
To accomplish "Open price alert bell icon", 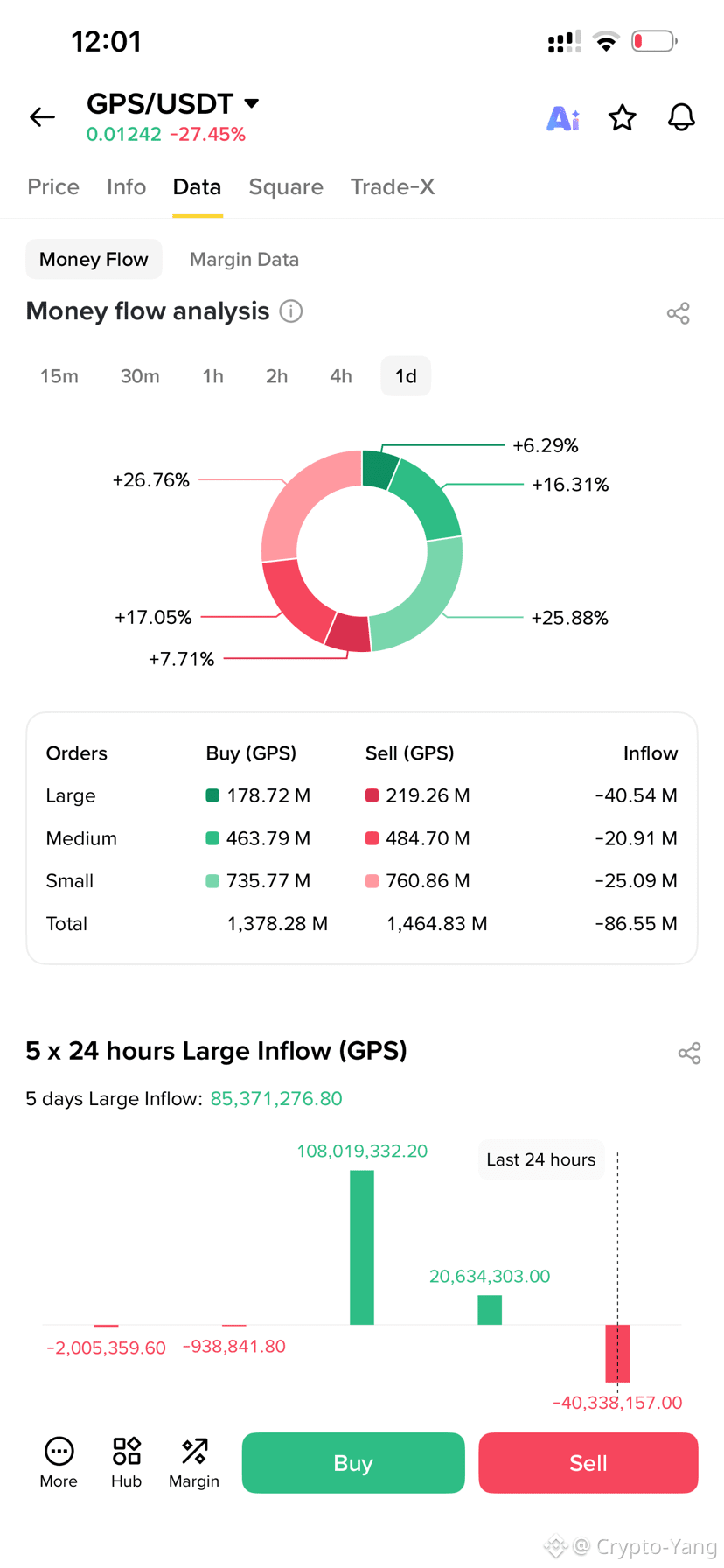I will pos(681,117).
